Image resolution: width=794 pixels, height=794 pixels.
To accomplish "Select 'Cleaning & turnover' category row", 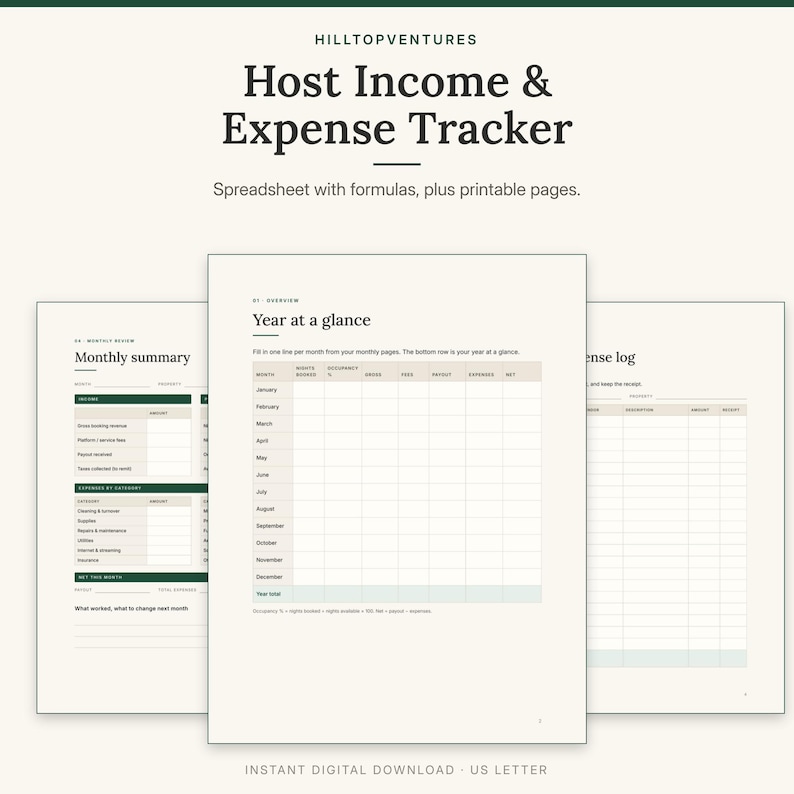I will tap(133, 511).
